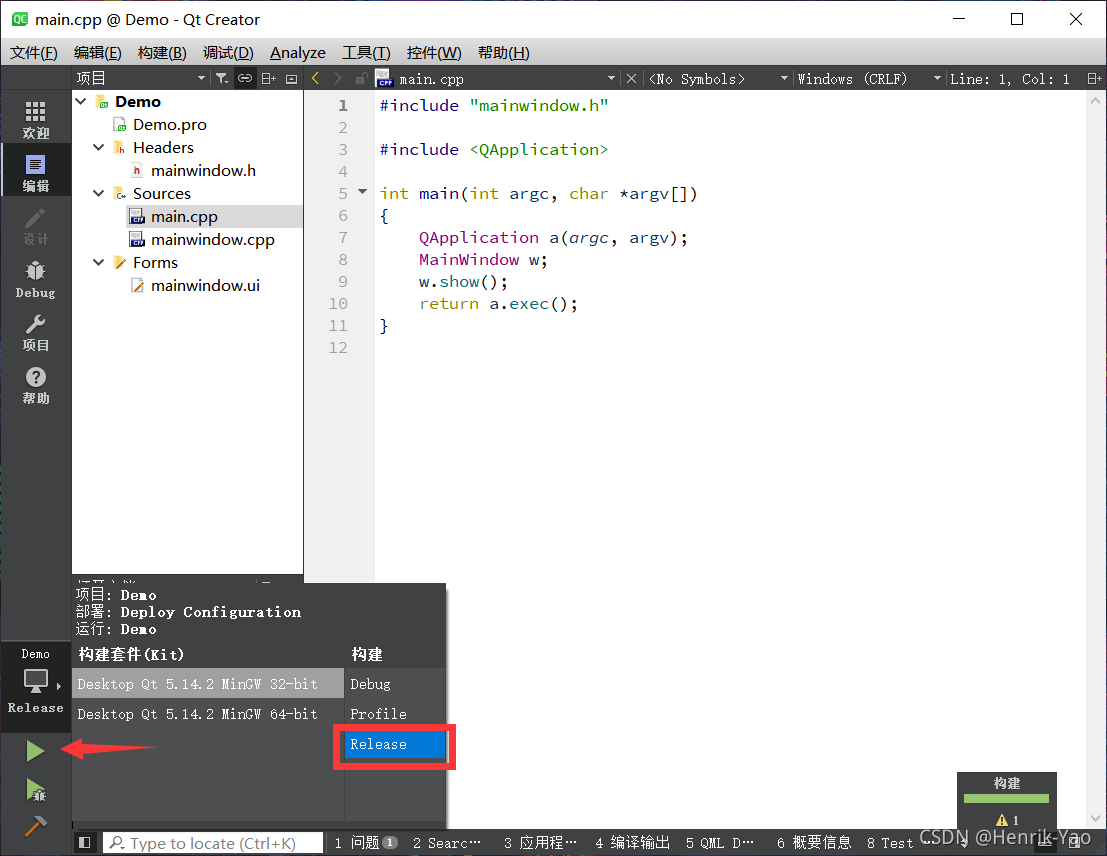
Task: Click the show() call on line 9
Action: (459, 282)
